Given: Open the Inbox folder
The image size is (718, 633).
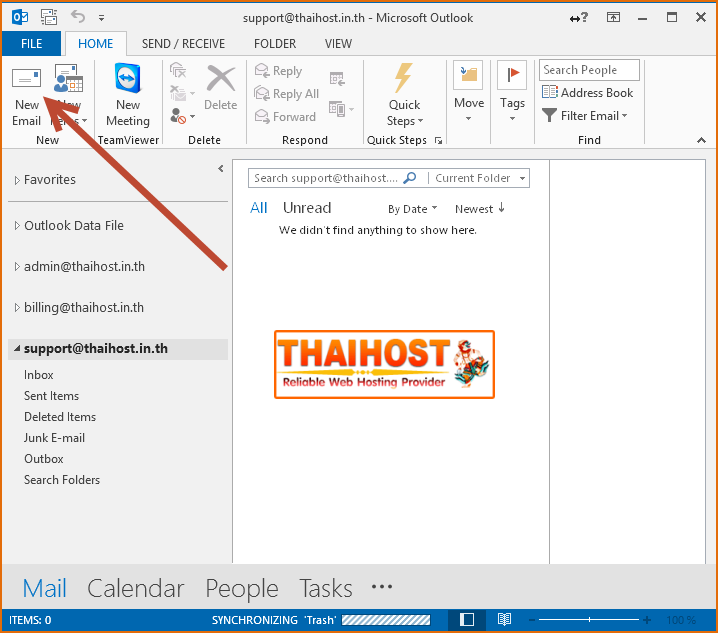Looking at the screenshot, I should click(x=38, y=375).
